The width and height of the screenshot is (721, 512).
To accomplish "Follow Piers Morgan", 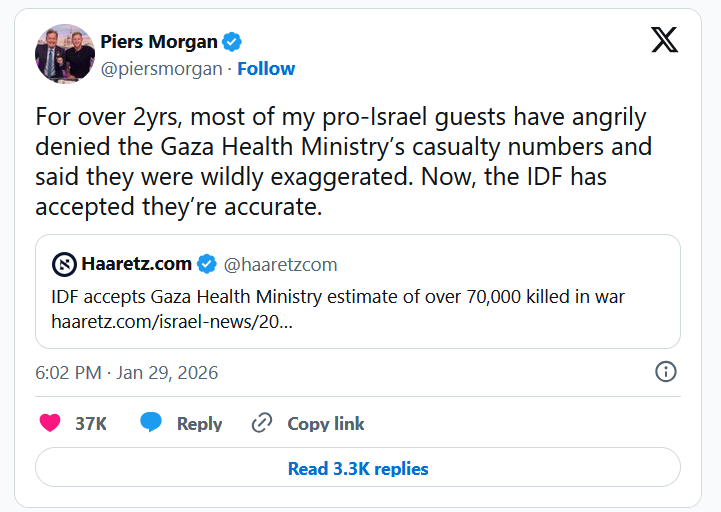I will pyautogui.click(x=266, y=68).
